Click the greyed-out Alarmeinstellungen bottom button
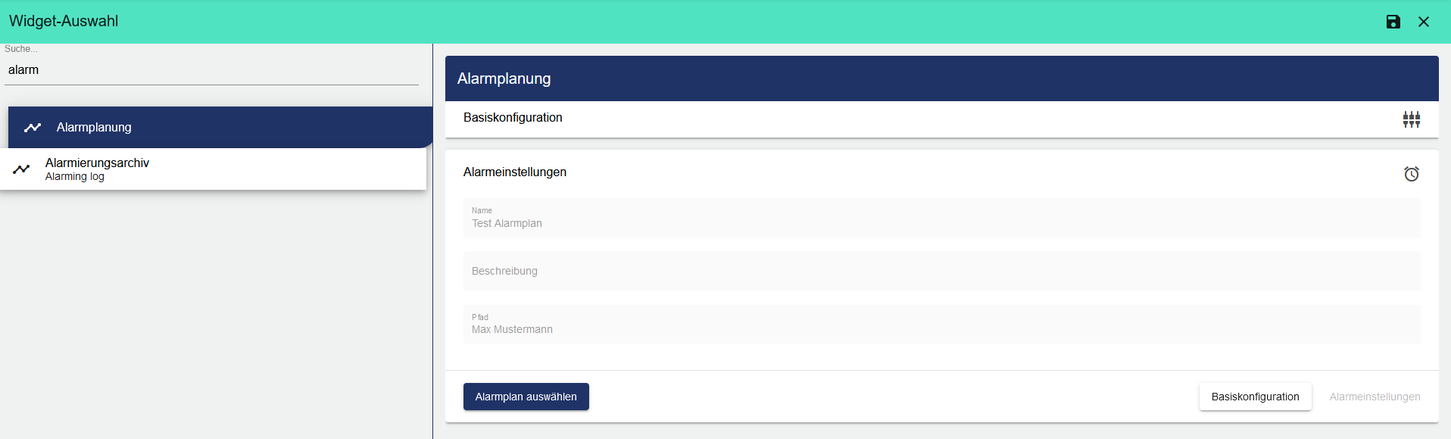This screenshot has width=1451, height=439. [x=1374, y=397]
